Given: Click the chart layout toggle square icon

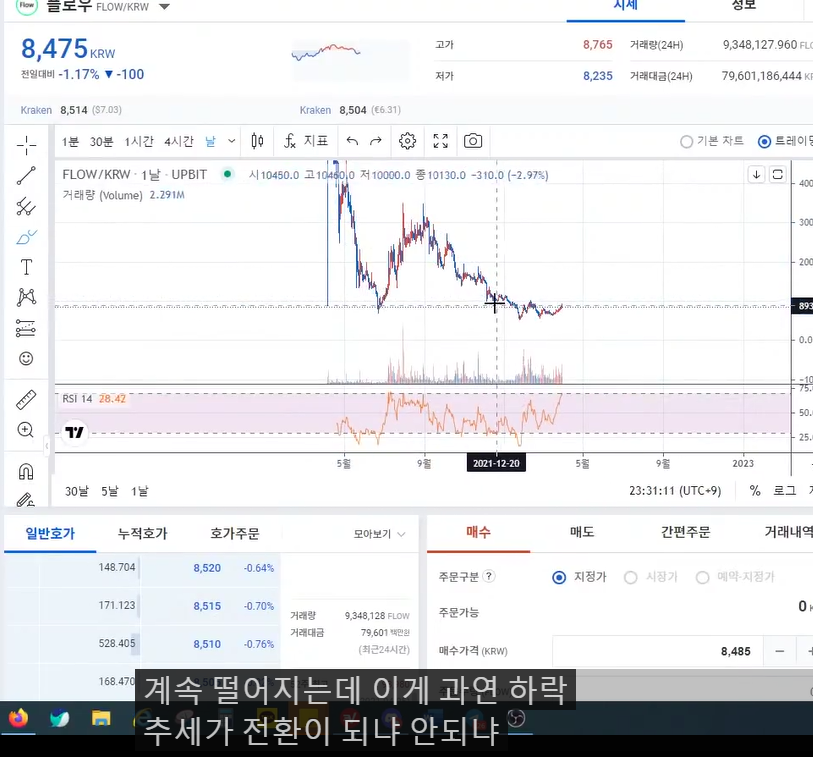Looking at the screenshot, I should point(777,175).
